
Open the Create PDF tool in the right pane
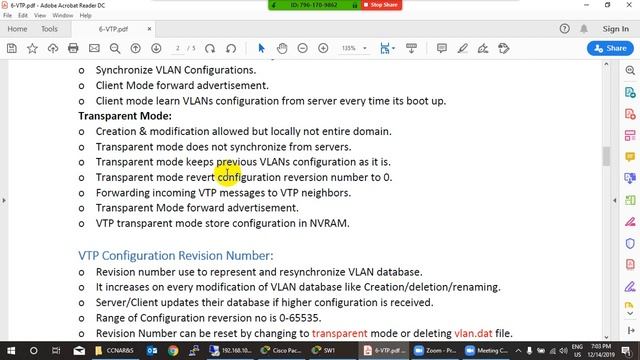630,114
